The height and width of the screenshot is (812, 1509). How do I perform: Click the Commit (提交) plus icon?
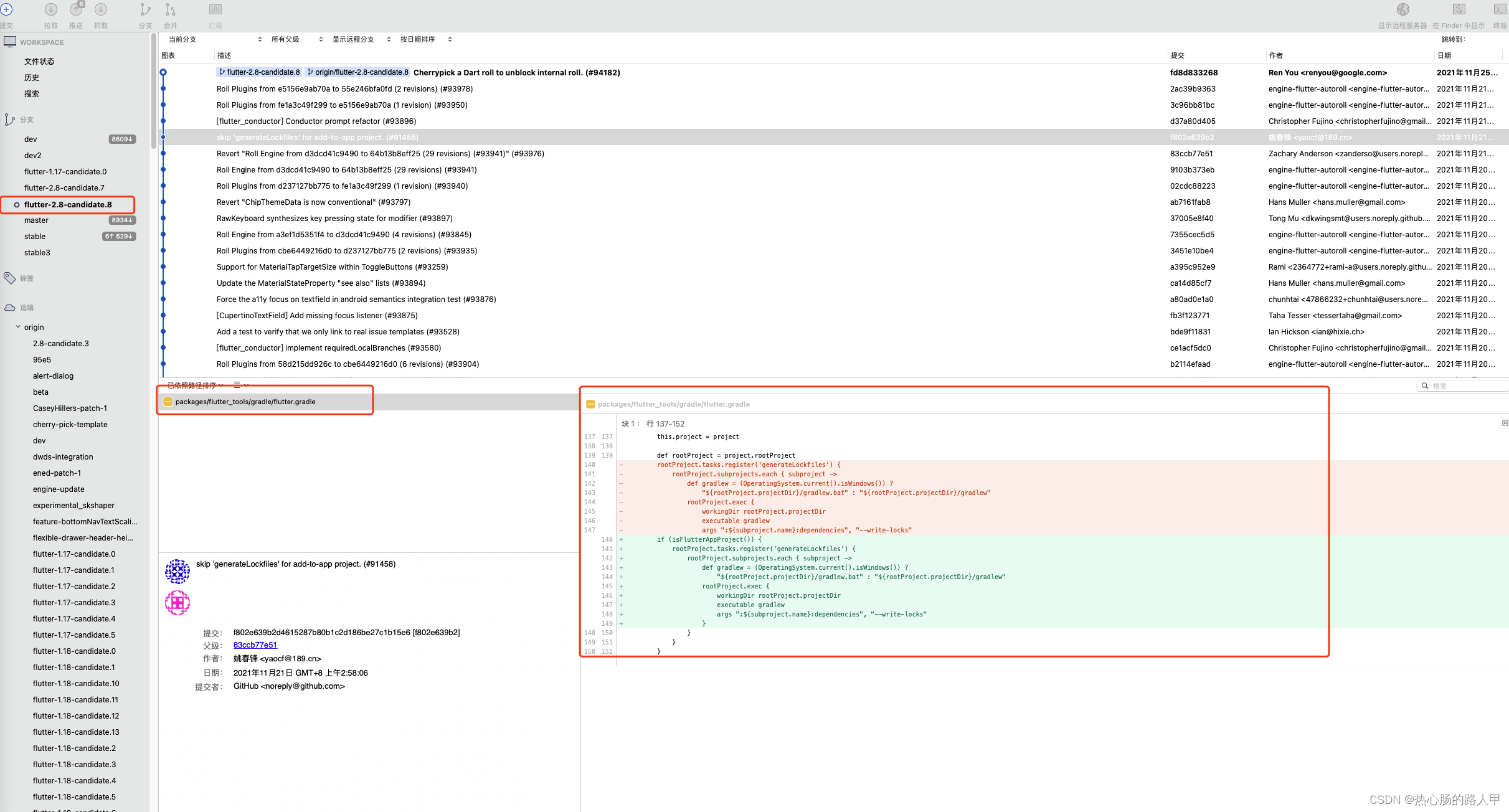click(x=6, y=10)
